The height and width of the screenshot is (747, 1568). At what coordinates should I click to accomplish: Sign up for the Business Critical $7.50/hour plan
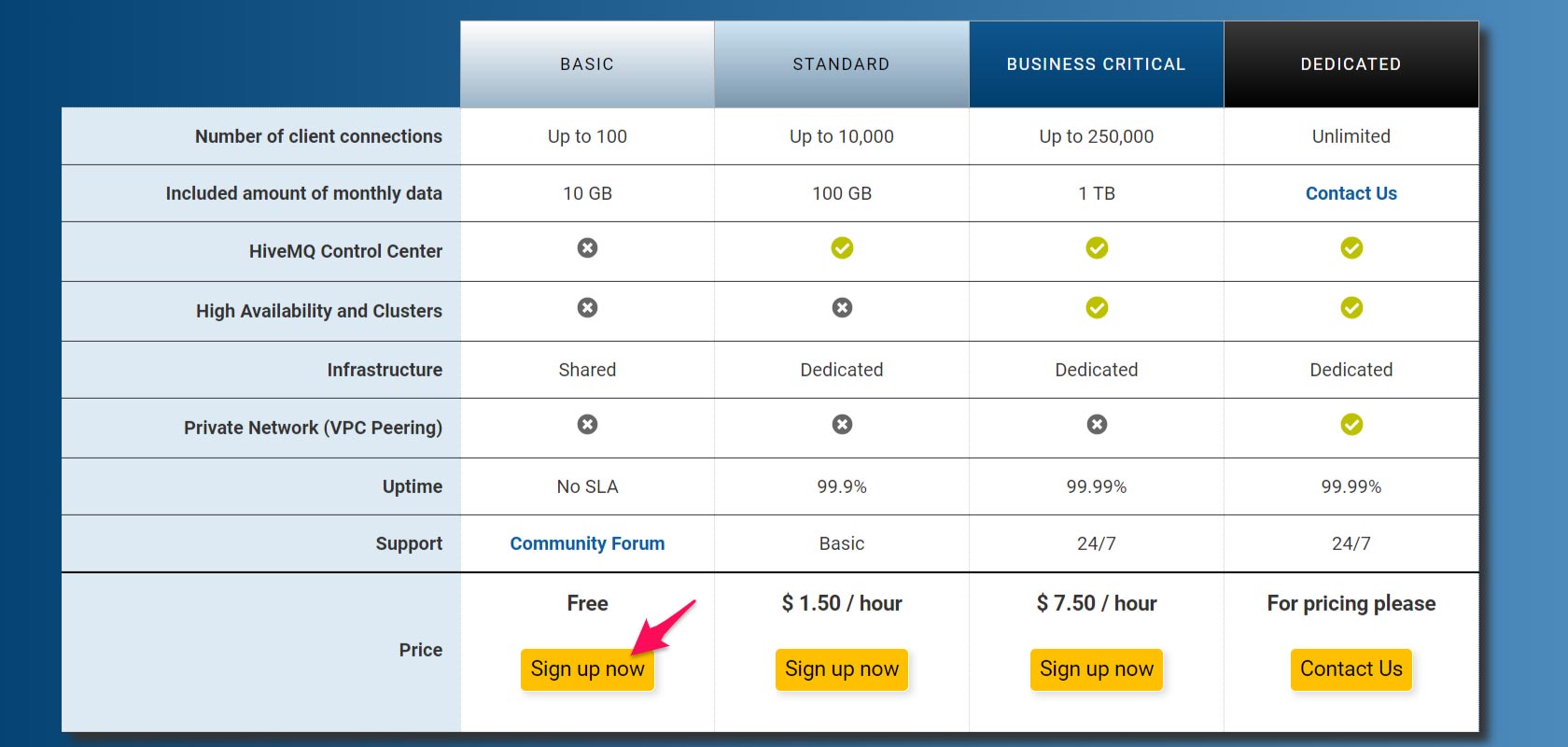click(x=1097, y=669)
